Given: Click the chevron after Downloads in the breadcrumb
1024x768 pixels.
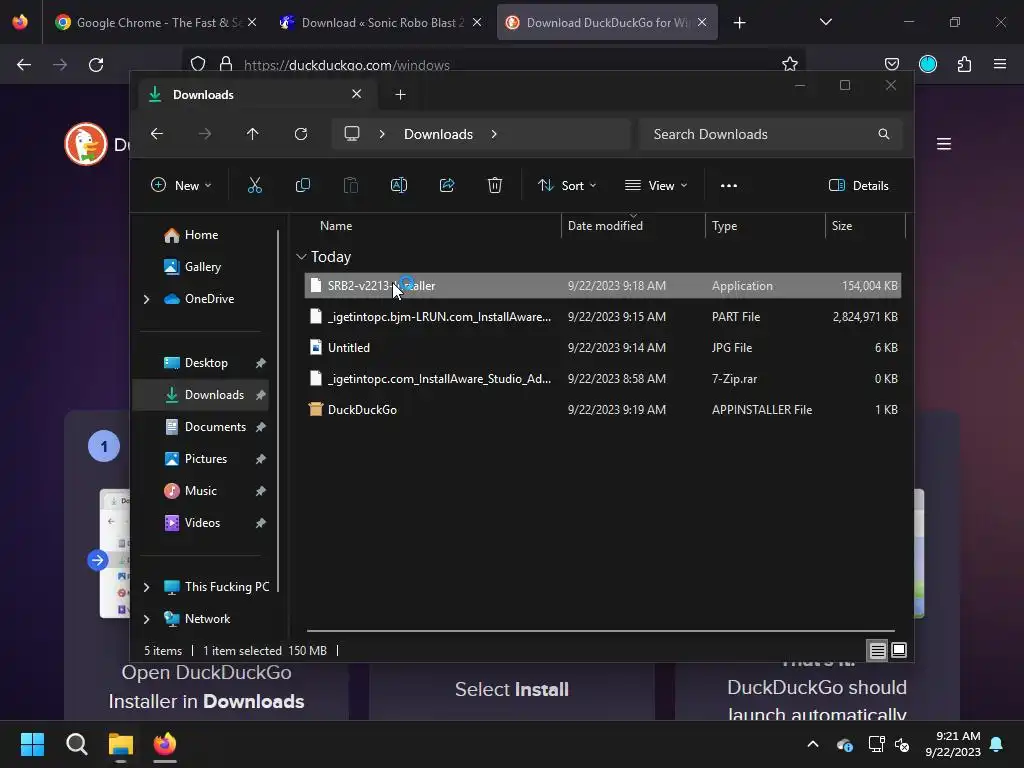Looking at the screenshot, I should pos(494,134).
